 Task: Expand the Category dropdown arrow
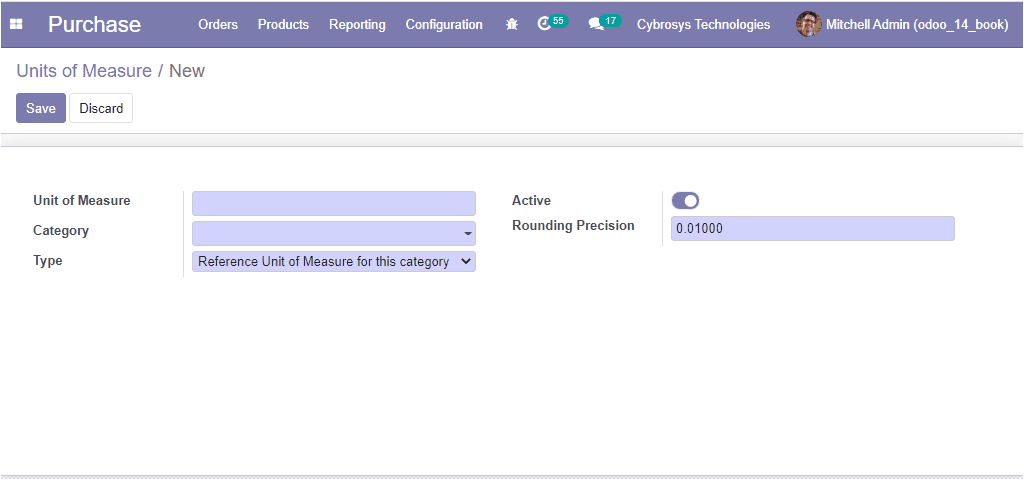(x=468, y=233)
